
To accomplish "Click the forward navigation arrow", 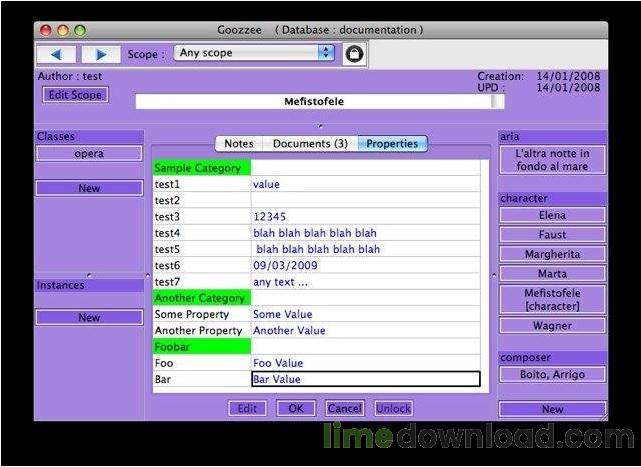I will click(101, 54).
